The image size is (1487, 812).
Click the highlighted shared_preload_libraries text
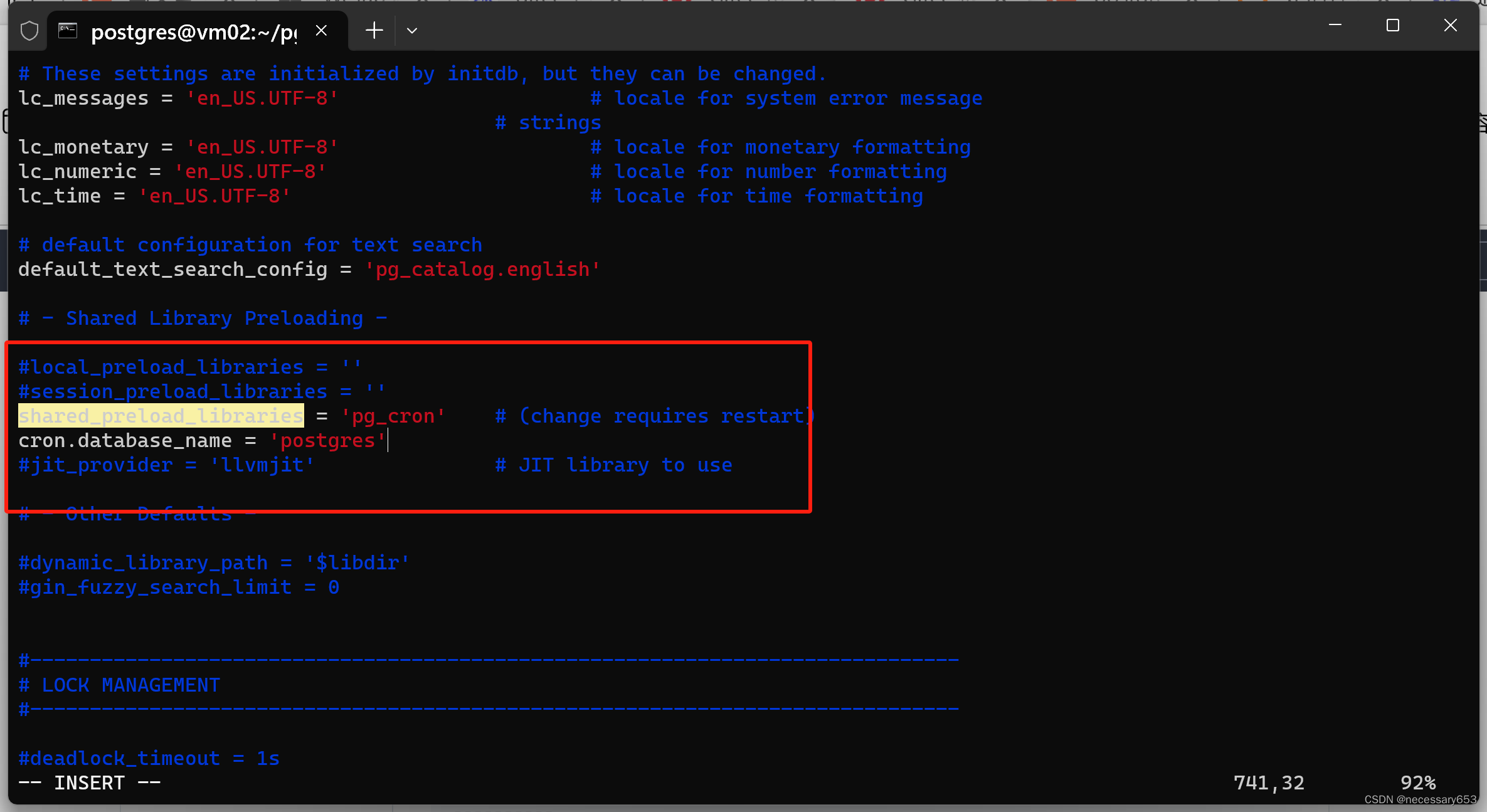[x=160, y=415]
